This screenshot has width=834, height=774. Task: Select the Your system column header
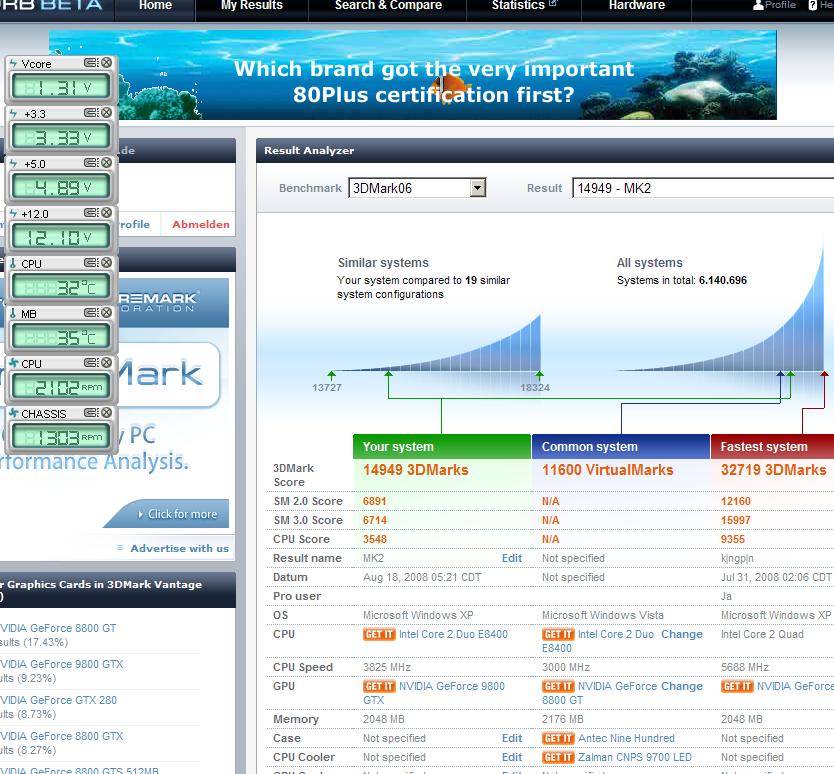pyautogui.click(x=441, y=447)
